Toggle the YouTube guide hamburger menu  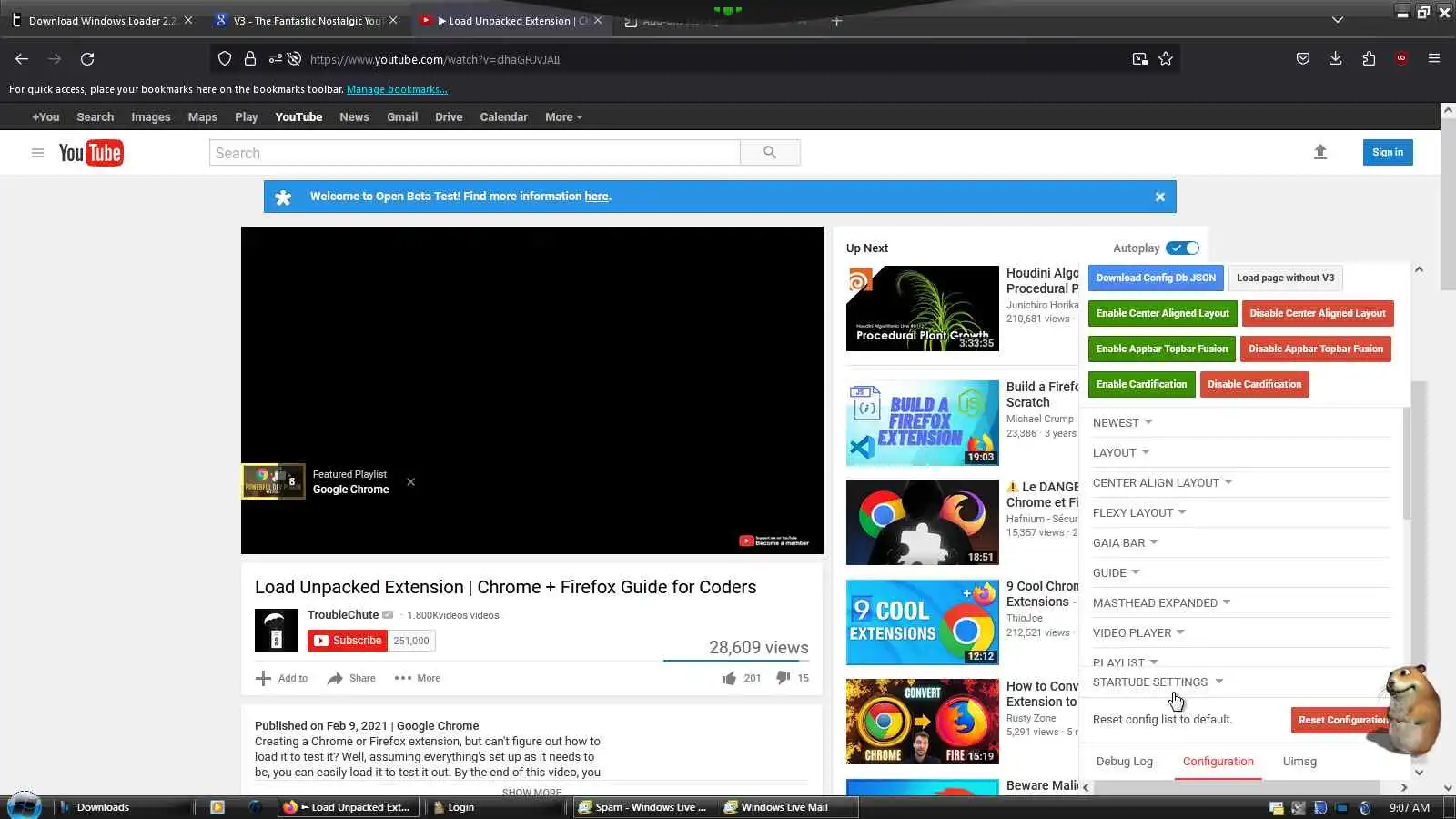37,153
